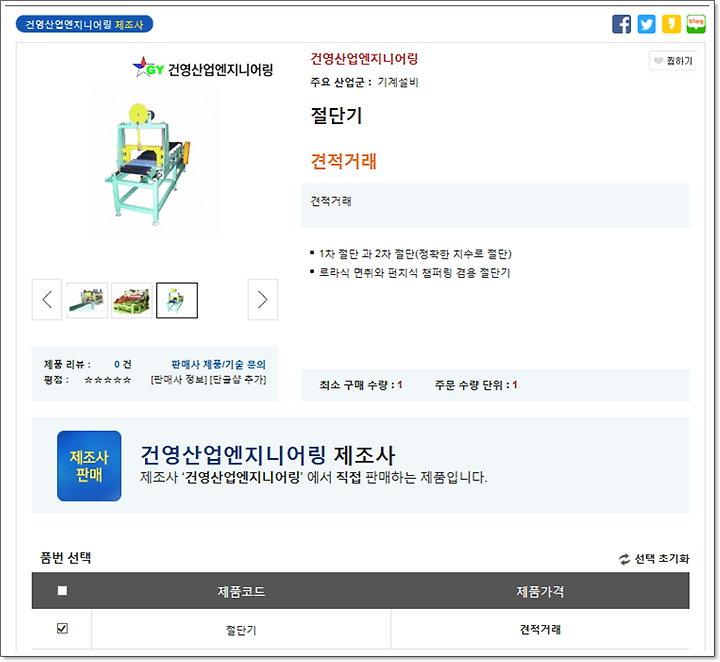This screenshot has height=662, width=720.
Task: Click the 제조사 판매 blue square badge
Action: click(89, 466)
